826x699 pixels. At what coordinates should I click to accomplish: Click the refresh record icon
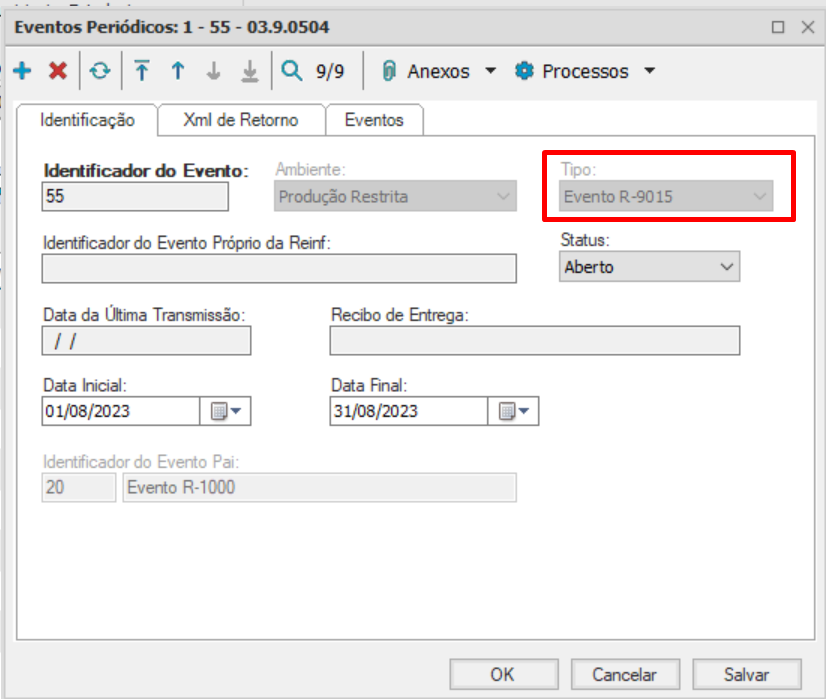[x=100, y=71]
